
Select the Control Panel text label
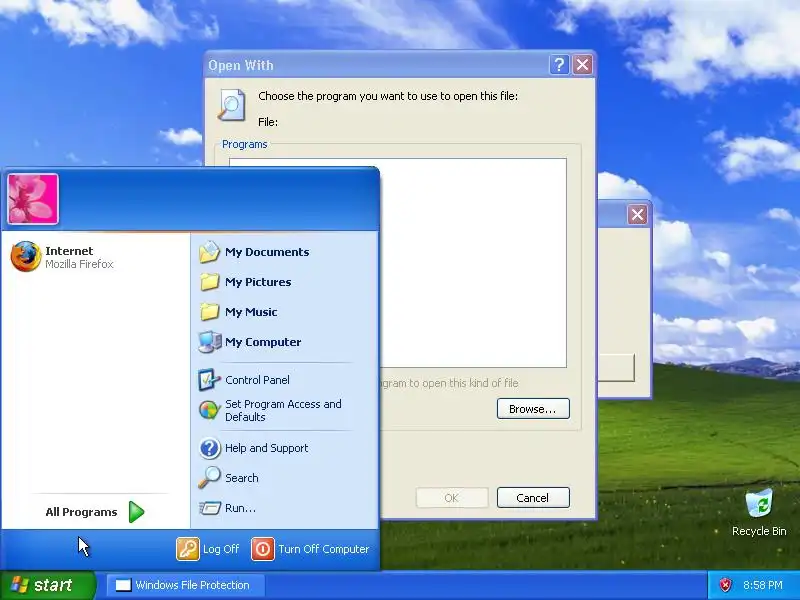[x=257, y=380]
